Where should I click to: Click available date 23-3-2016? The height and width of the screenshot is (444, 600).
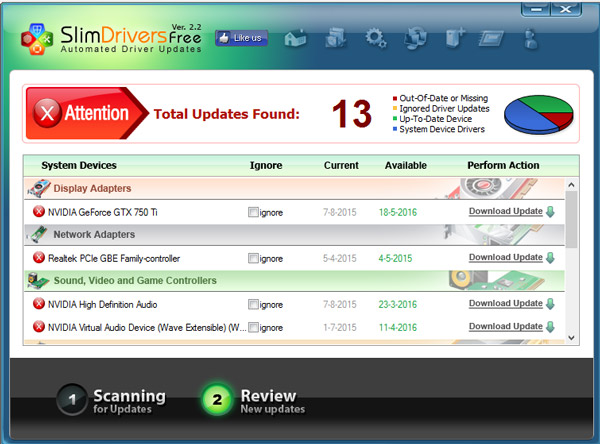click(398, 304)
